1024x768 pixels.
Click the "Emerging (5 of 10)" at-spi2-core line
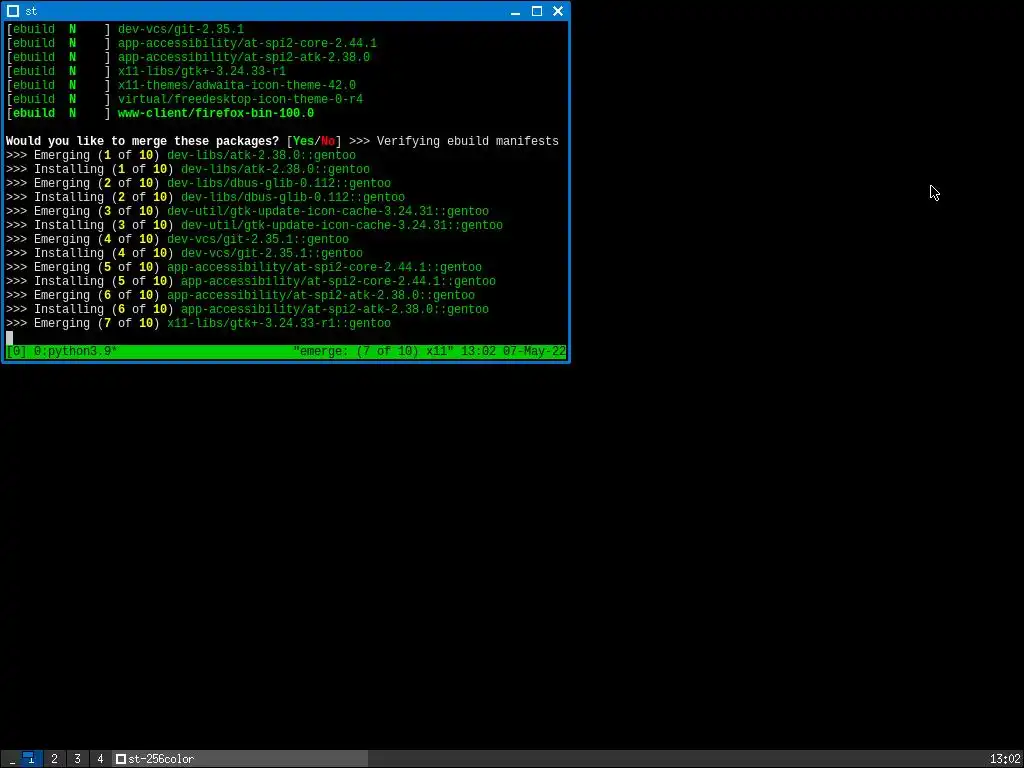(244, 268)
